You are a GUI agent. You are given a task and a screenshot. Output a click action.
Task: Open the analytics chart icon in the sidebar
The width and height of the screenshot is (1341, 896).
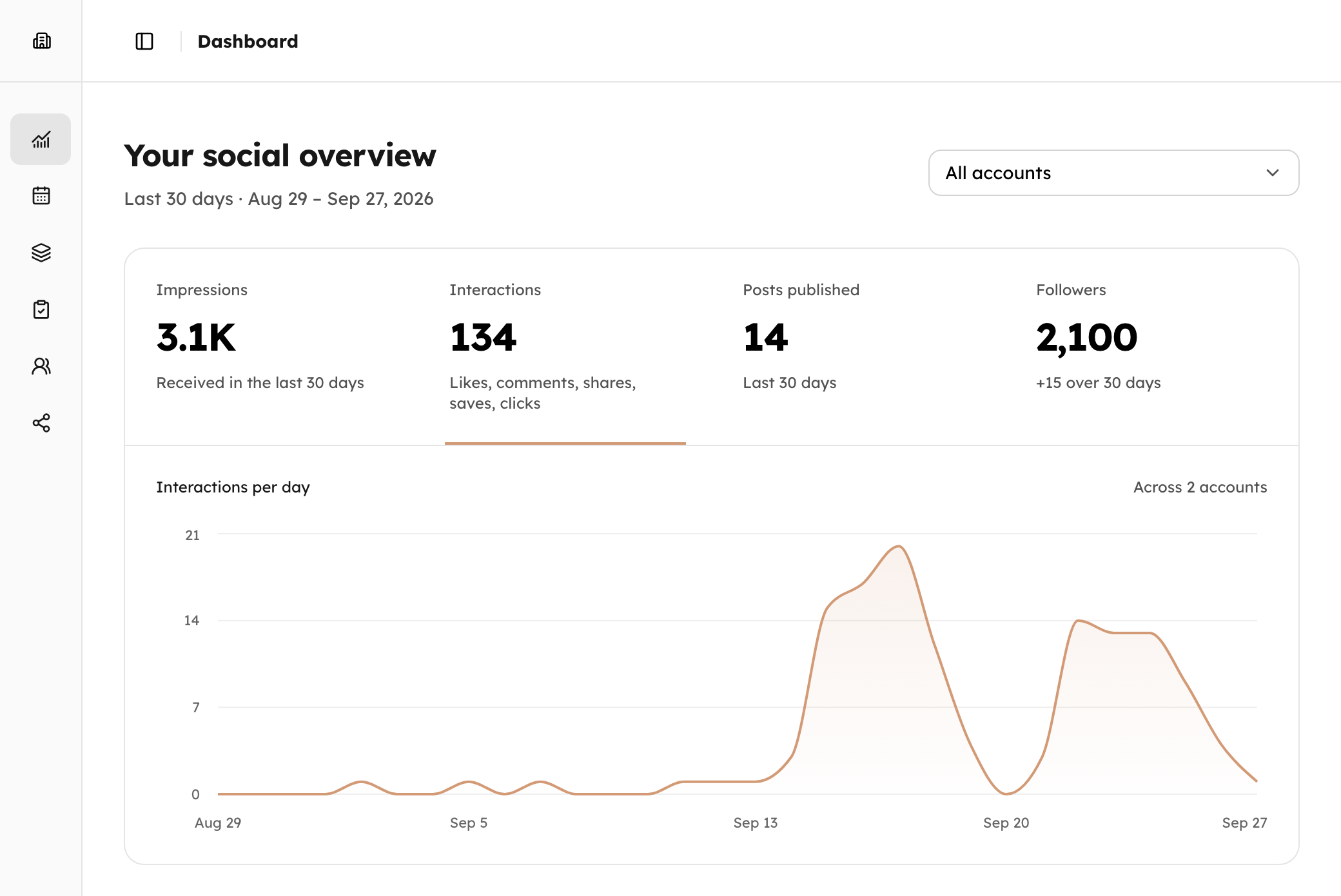tap(41, 139)
